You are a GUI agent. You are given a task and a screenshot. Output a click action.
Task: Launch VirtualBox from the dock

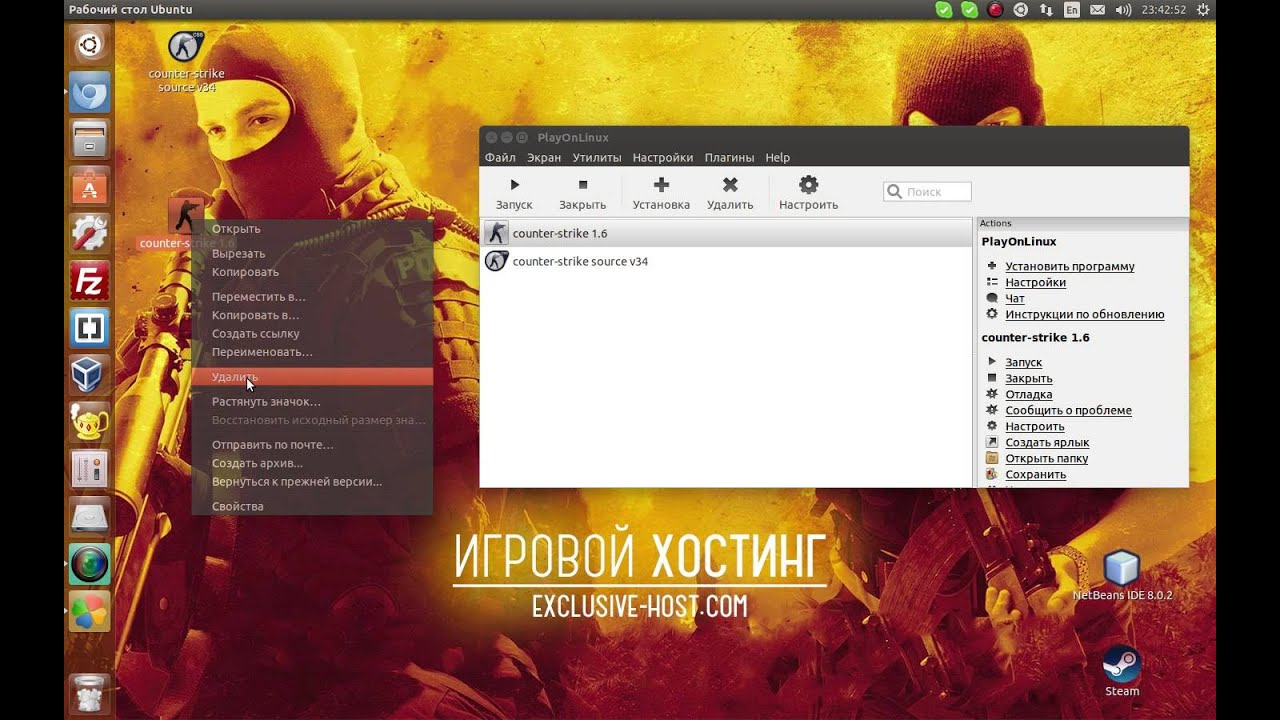coord(90,375)
